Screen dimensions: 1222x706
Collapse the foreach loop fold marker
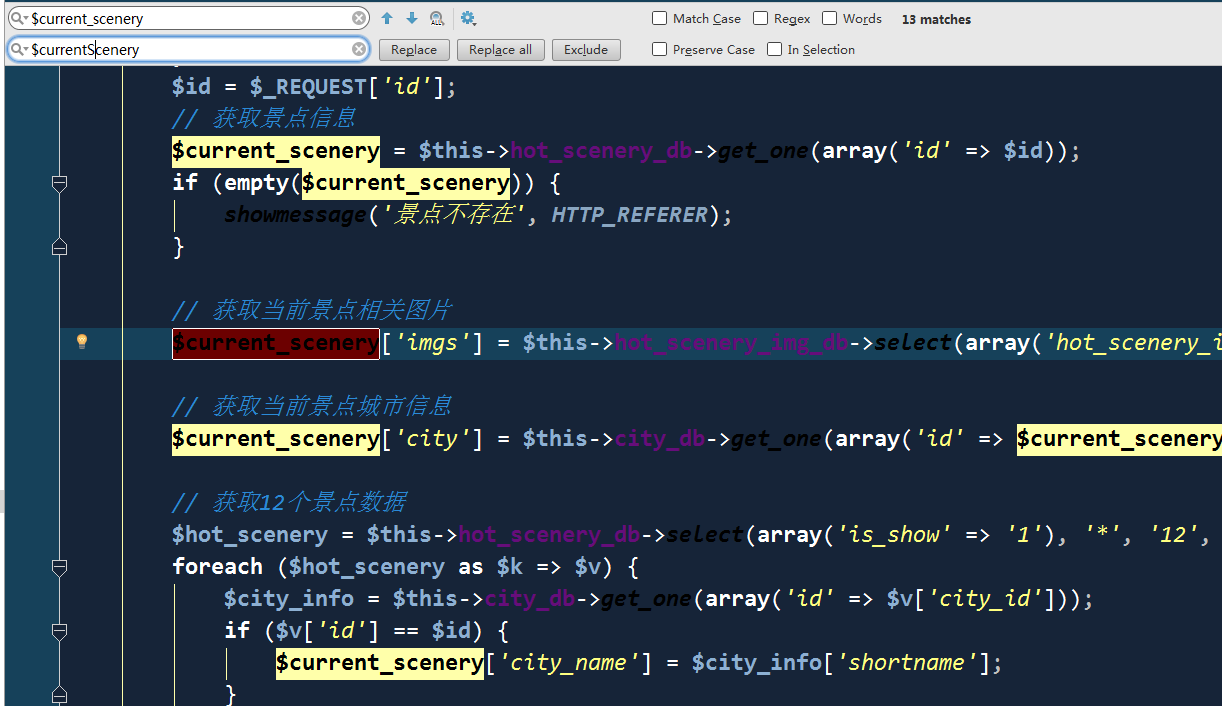[x=59, y=567]
